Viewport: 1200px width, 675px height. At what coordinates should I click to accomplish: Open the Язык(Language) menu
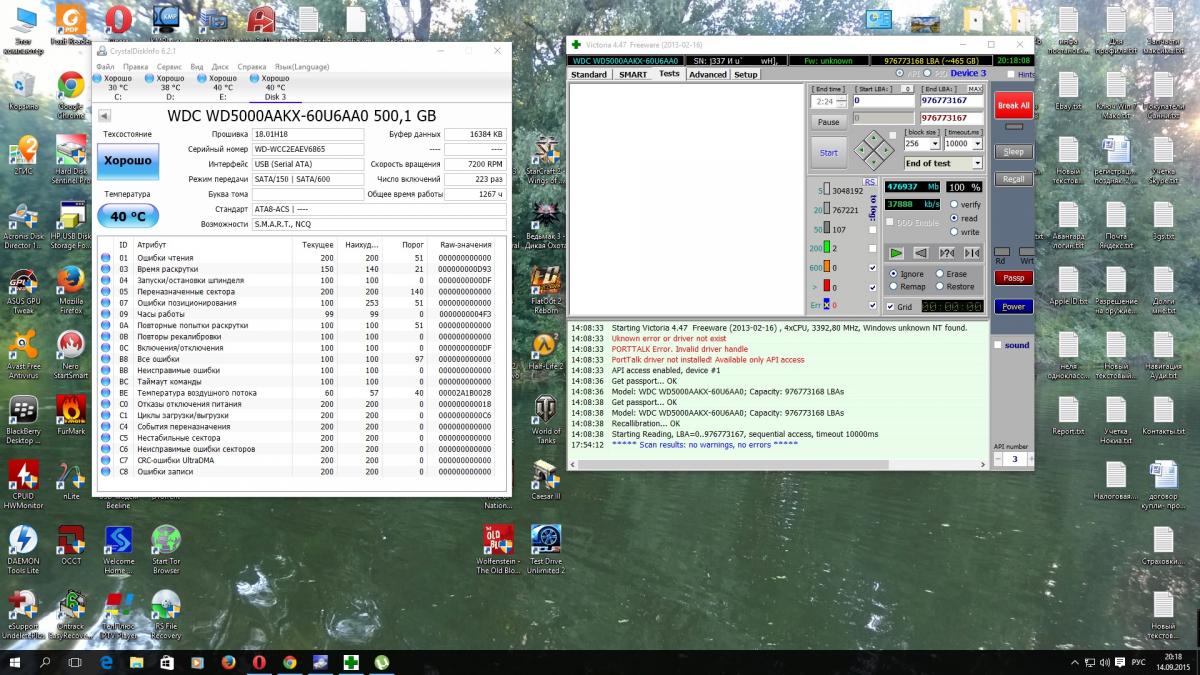302,67
